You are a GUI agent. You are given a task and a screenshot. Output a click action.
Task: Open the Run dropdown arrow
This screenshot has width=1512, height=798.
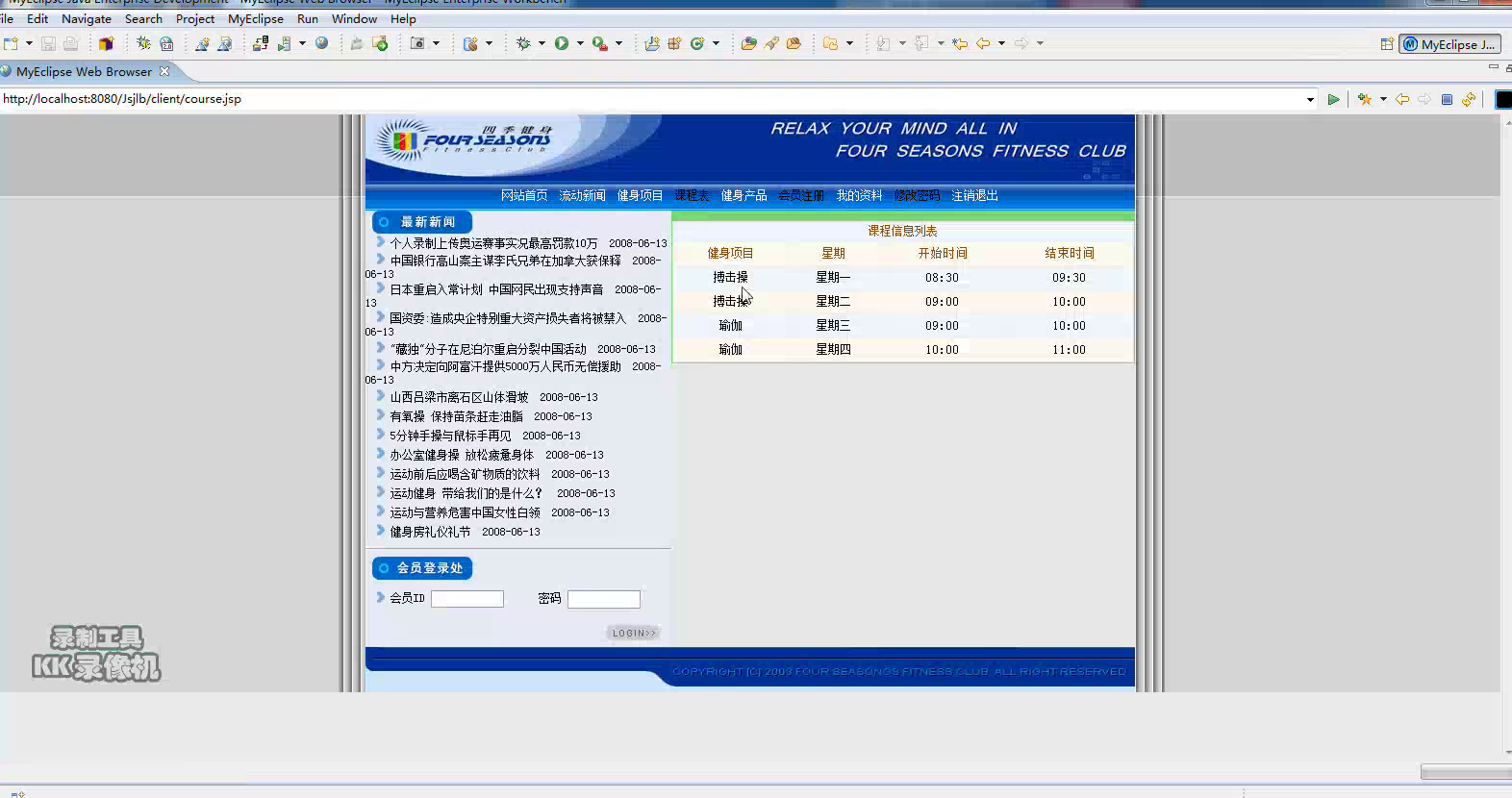tap(580, 43)
